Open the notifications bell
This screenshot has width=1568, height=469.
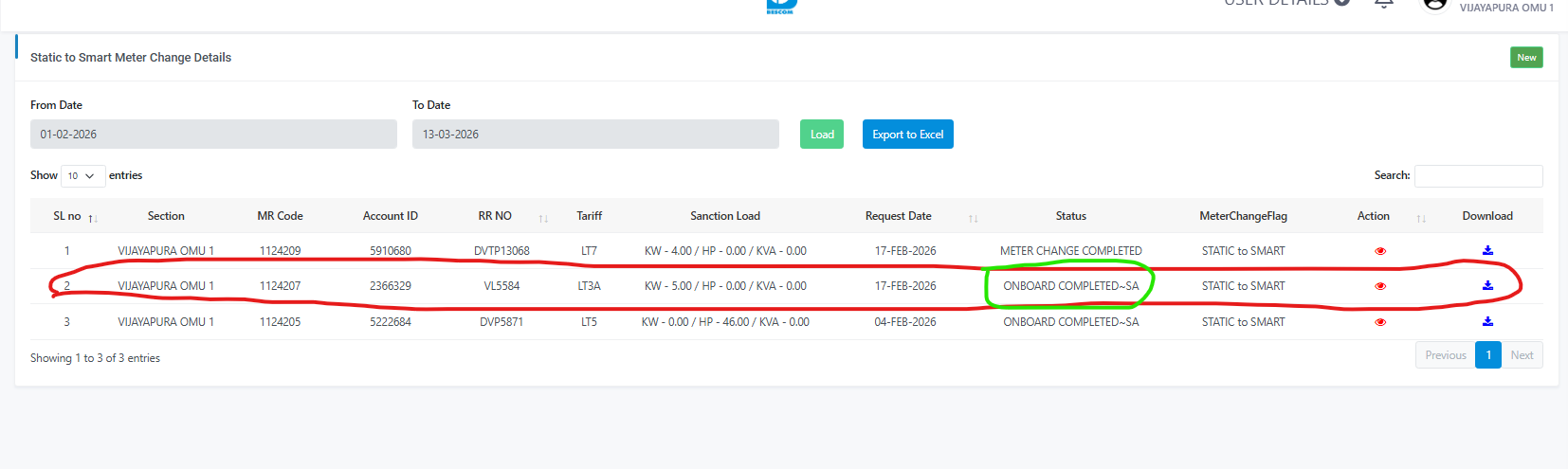(x=1384, y=4)
